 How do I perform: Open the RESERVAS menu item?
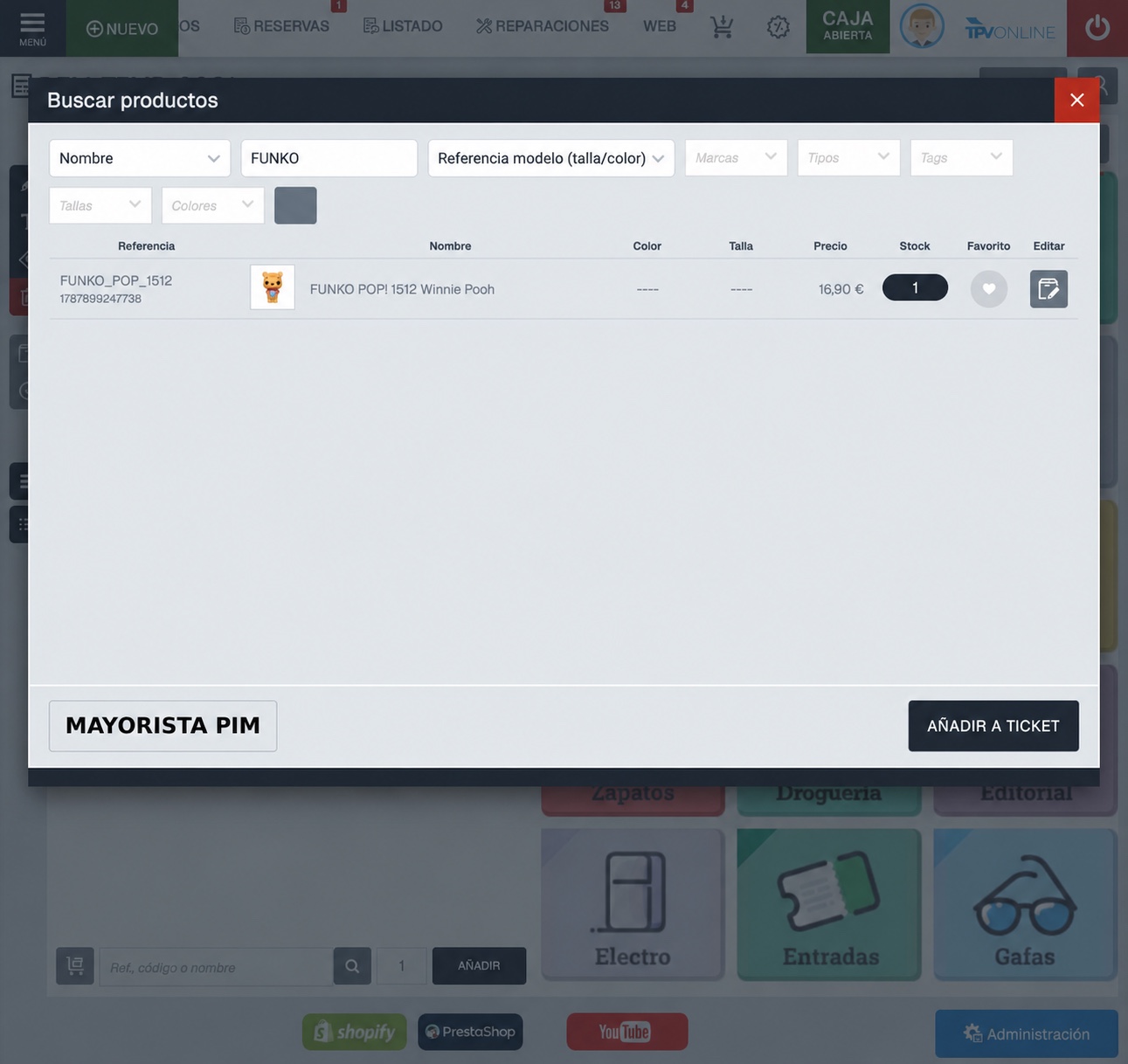282,26
